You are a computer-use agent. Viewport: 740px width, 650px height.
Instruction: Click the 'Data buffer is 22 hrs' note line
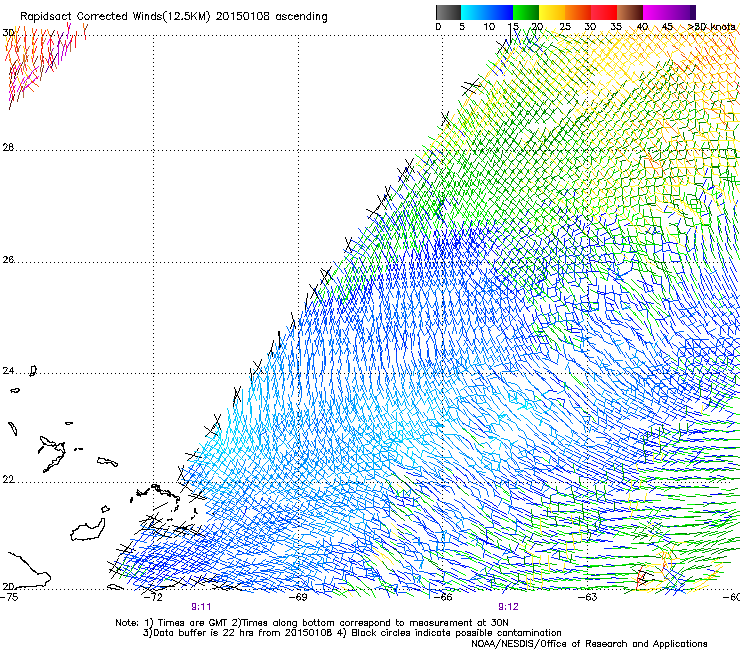pyautogui.click(x=353, y=633)
